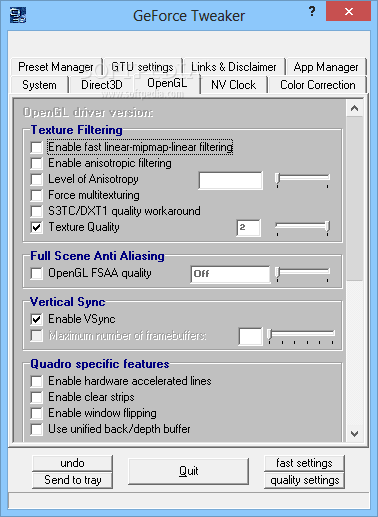
Task: Tick Enable clear strips checkbox
Action: (36, 397)
